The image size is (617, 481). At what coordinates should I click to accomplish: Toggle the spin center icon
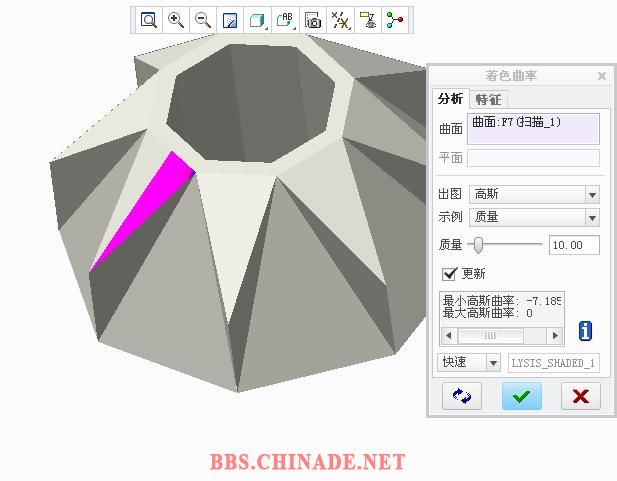395,20
